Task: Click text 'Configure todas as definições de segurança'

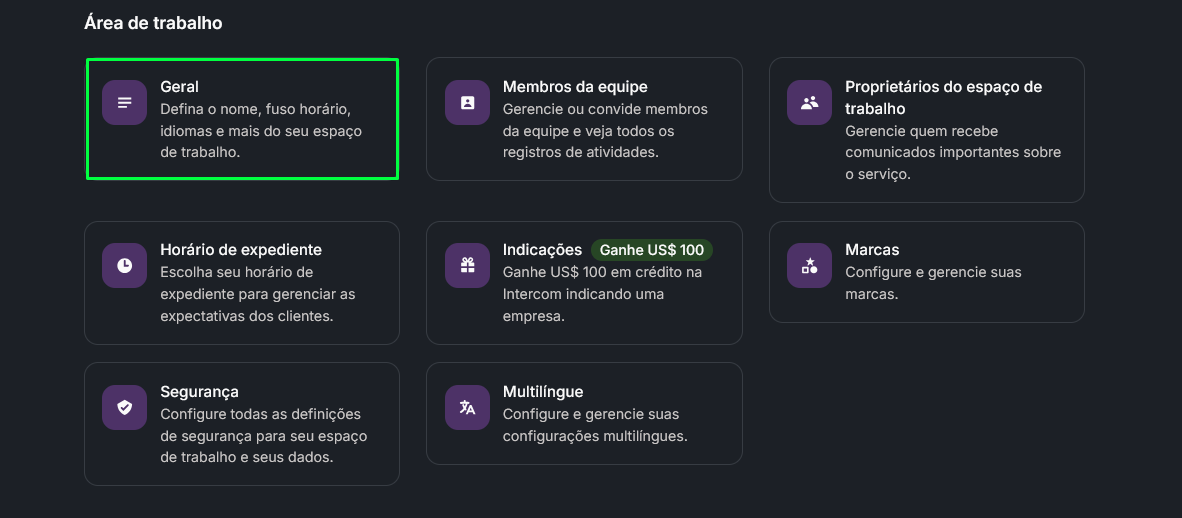Action: [x=261, y=425]
